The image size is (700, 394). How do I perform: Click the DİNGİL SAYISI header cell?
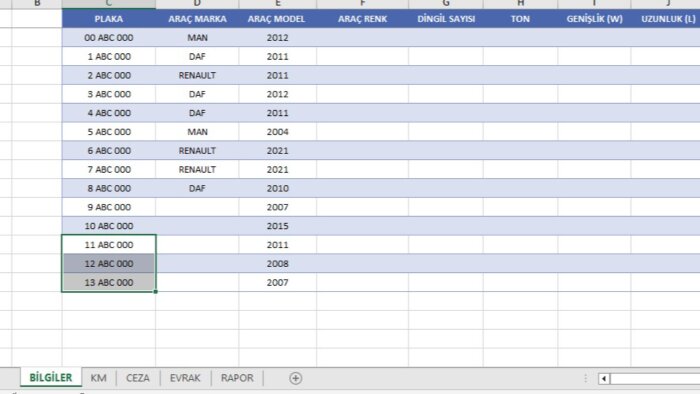[x=446, y=19]
